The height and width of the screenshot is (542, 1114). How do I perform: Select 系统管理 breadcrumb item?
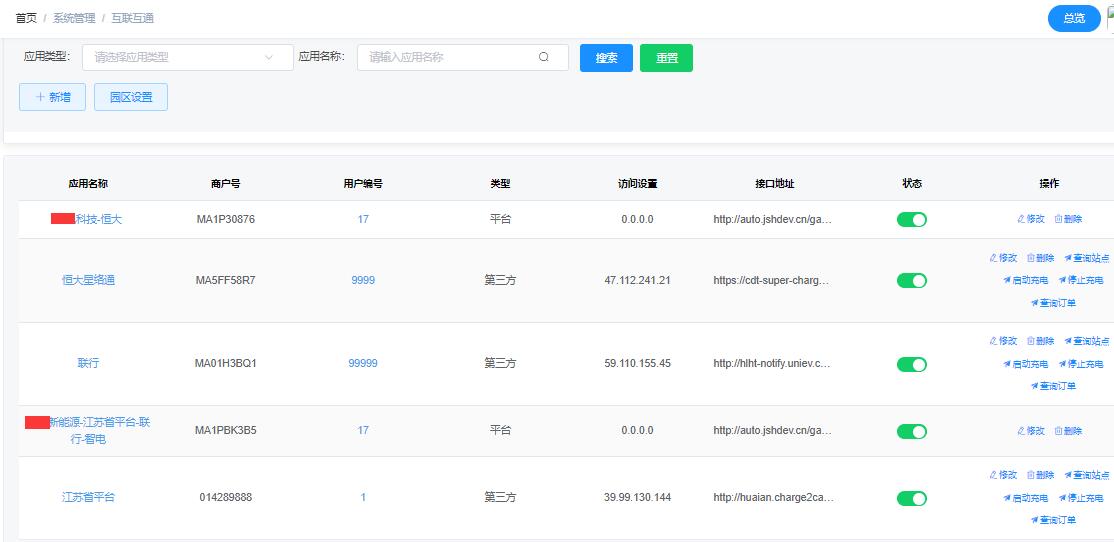coord(75,18)
